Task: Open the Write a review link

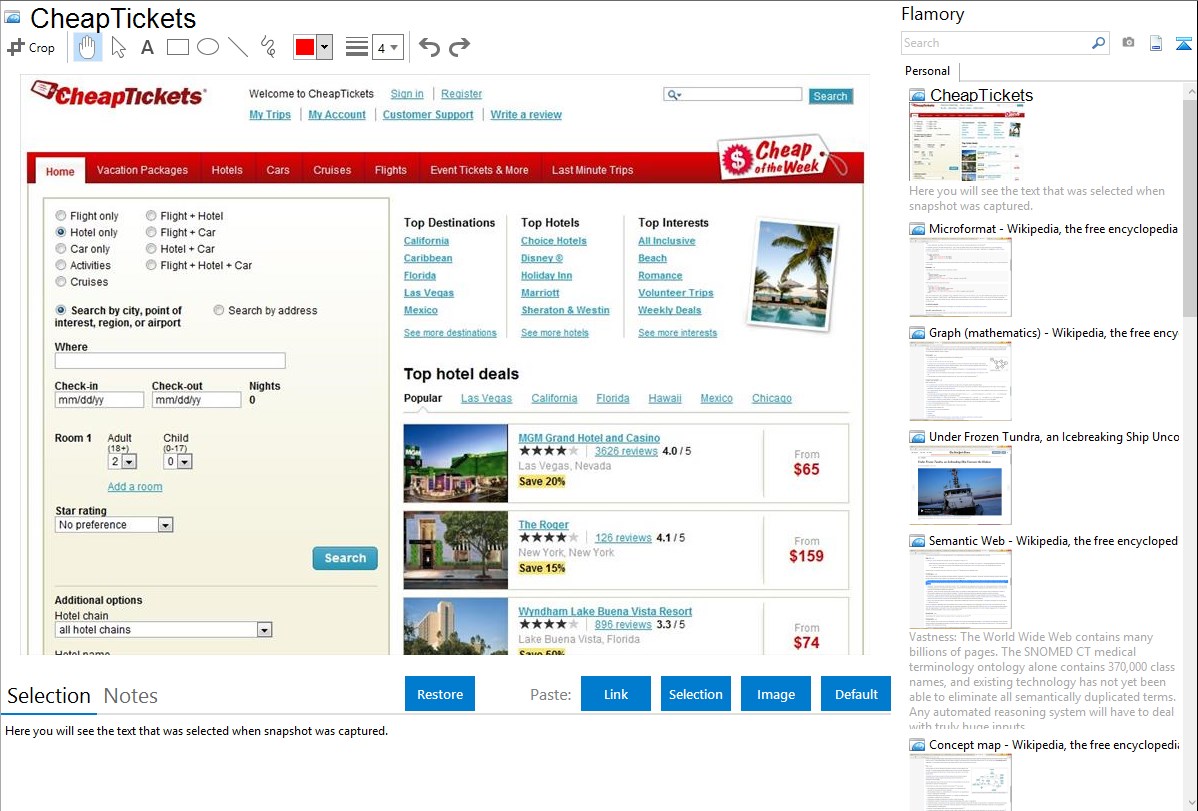Action: tap(526, 115)
